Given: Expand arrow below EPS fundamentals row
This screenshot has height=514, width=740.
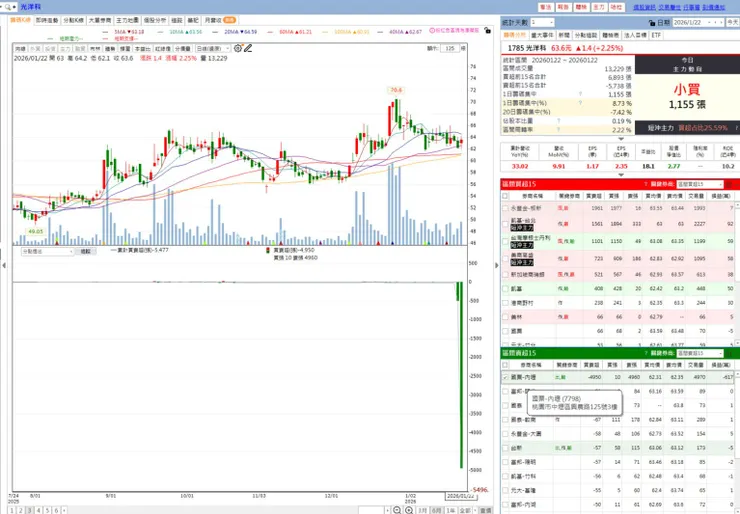Looking at the screenshot, I should click(621, 175).
